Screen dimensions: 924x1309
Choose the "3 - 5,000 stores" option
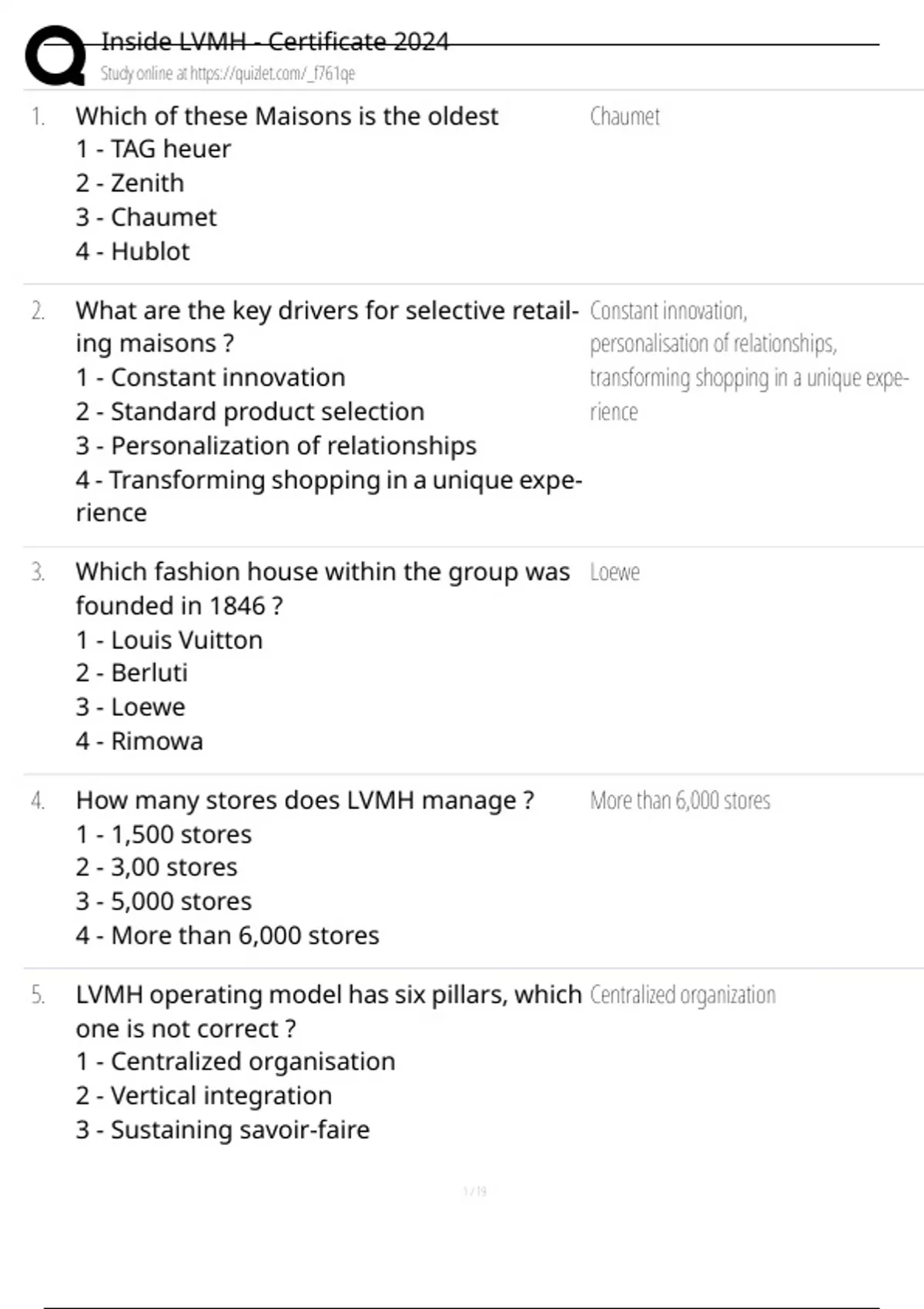pyautogui.click(x=164, y=901)
